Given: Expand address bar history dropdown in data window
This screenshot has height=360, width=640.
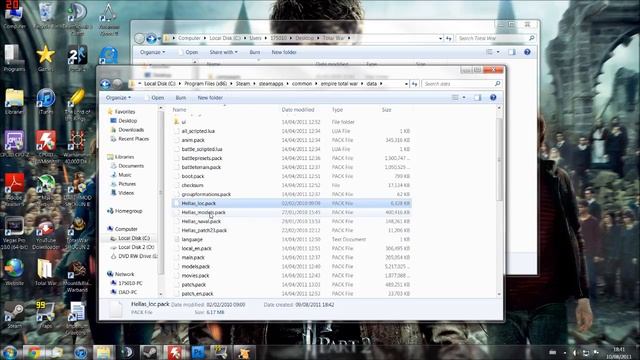Looking at the screenshot, I should pyautogui.click(x=406, y=84).
